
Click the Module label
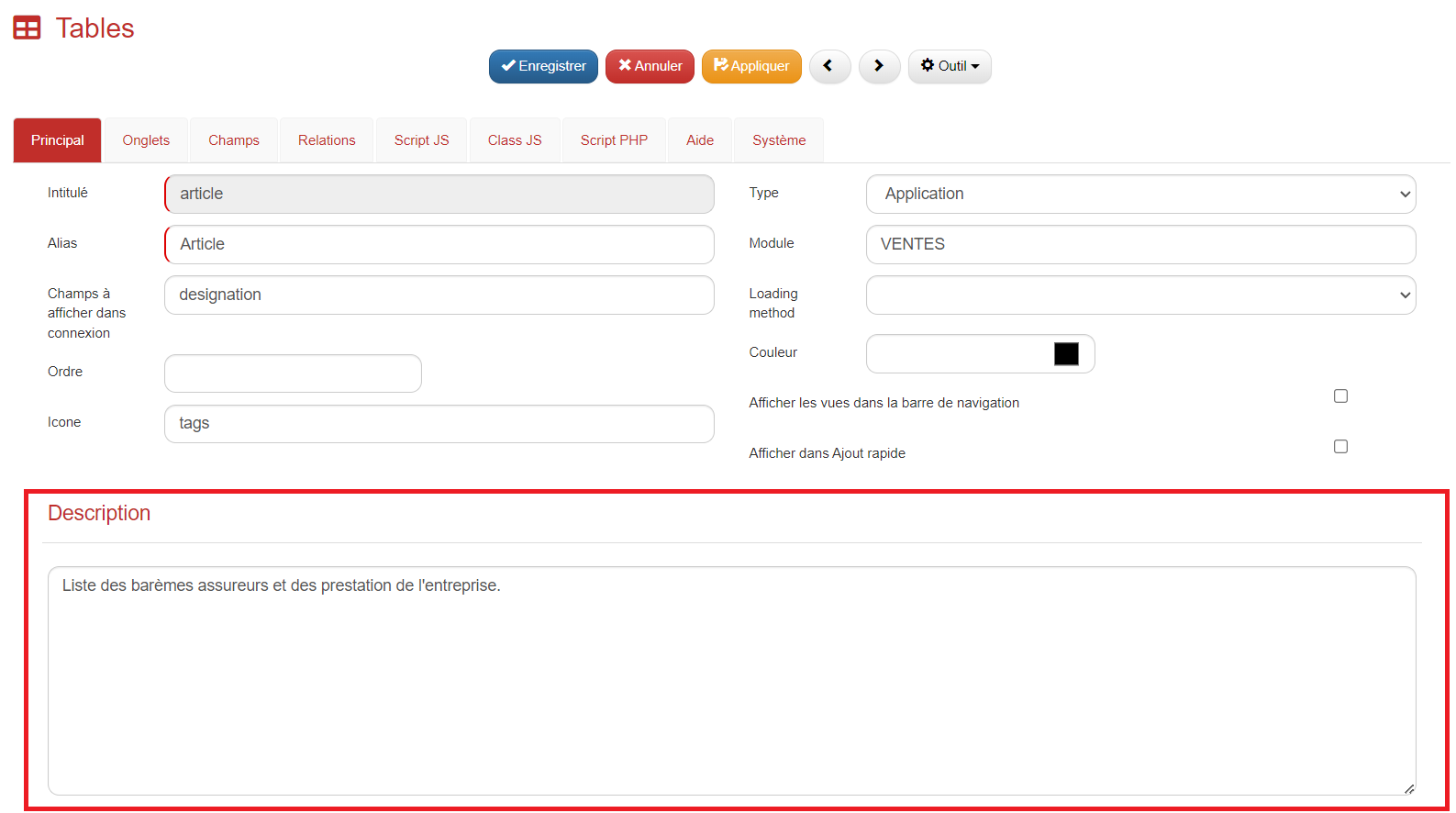click(x=772, y=243)
